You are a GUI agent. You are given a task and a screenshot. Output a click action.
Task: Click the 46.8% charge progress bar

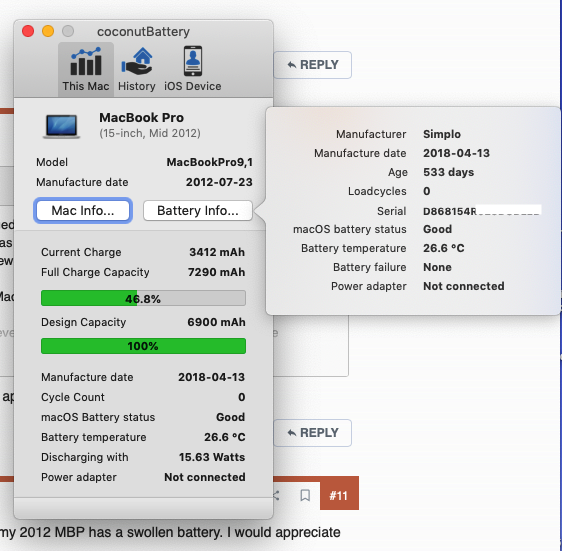click(x=143, y=298)
